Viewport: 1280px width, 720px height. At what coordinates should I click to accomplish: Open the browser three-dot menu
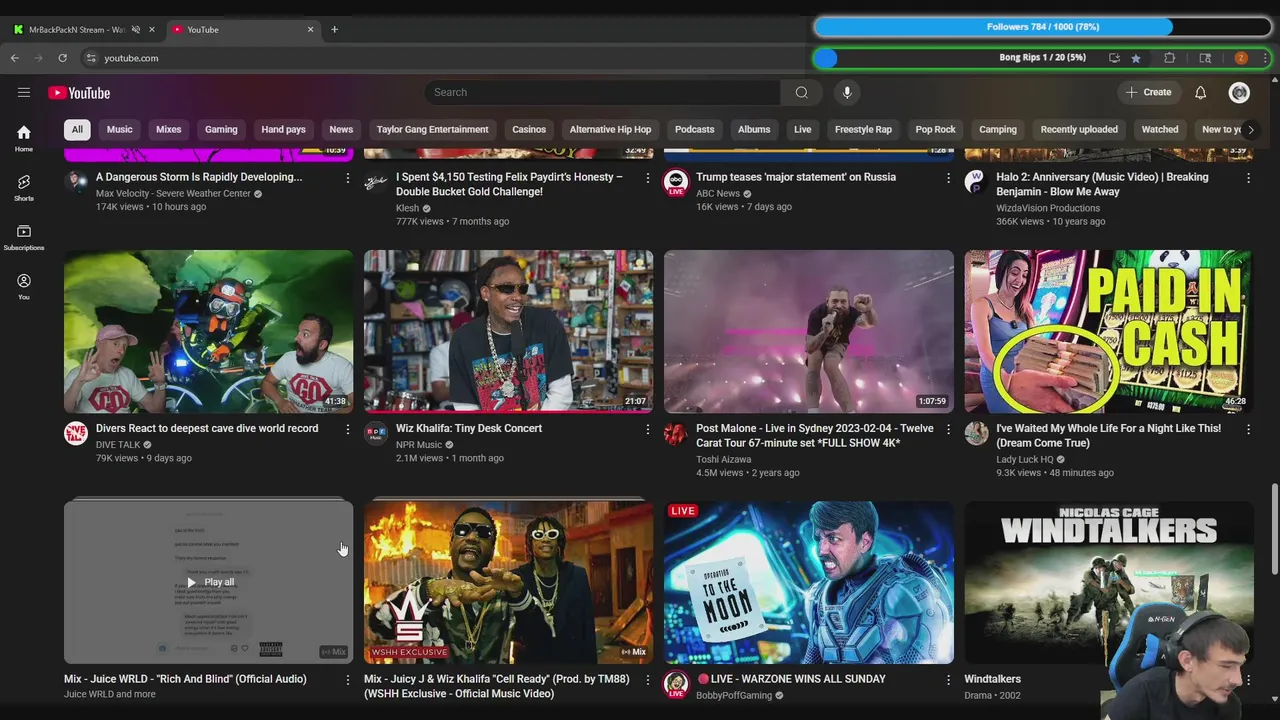[x=1265, y=58]
